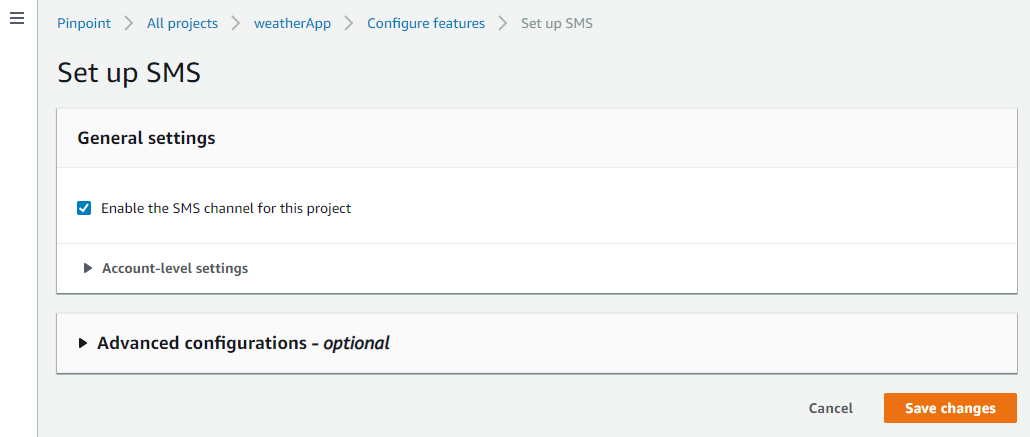Click the General settings panel header
This screenshot has width=1030, height=437.
(x=146, y=139)
